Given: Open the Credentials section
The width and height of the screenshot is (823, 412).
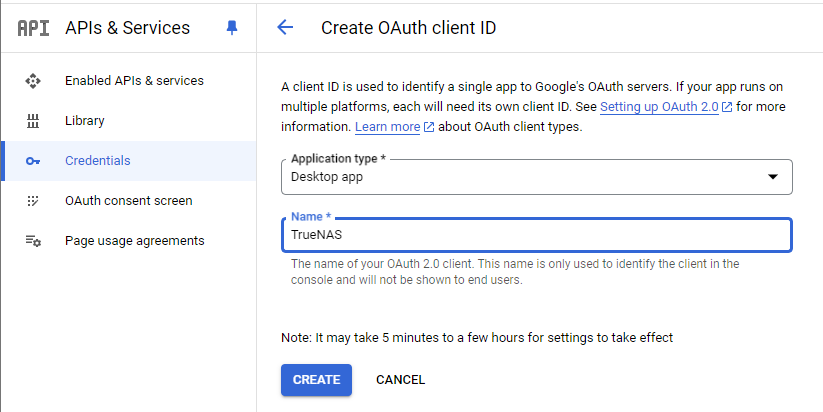Looking at the screenshot, I should pyautogui.click(x=98, y=161).
